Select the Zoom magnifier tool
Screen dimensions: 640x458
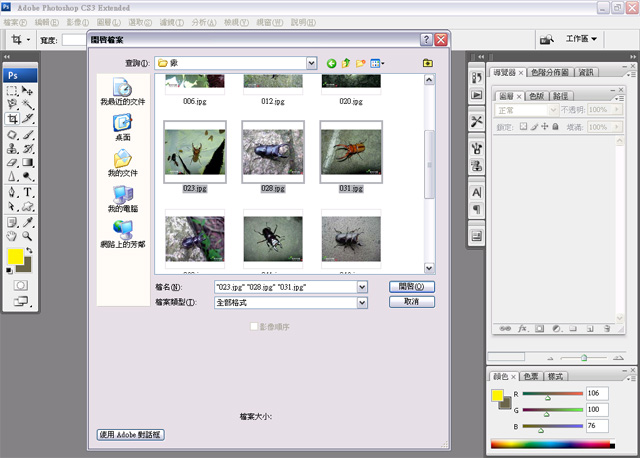point(28,236)
